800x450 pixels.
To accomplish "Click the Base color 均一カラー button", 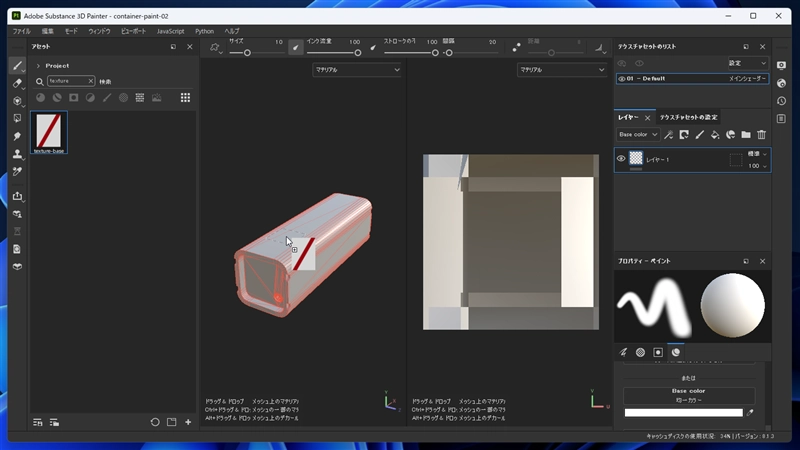I will (x=689, y=395).
